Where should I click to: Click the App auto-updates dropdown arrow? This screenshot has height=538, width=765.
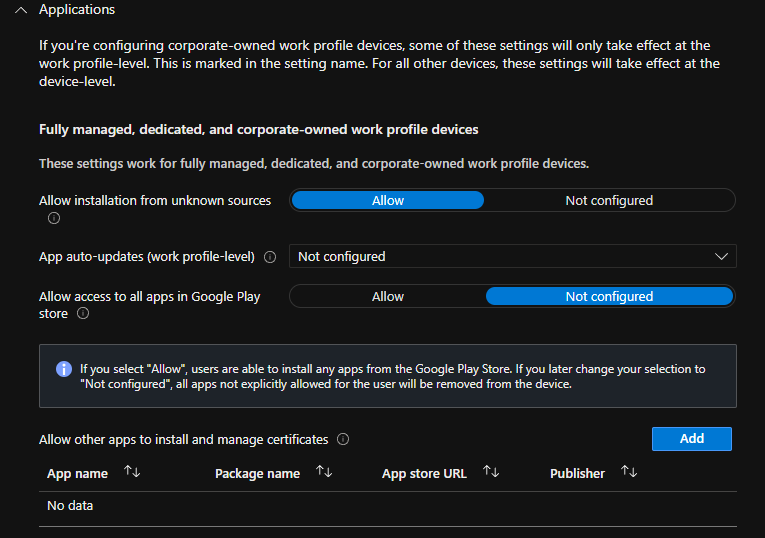click(722, 257)
